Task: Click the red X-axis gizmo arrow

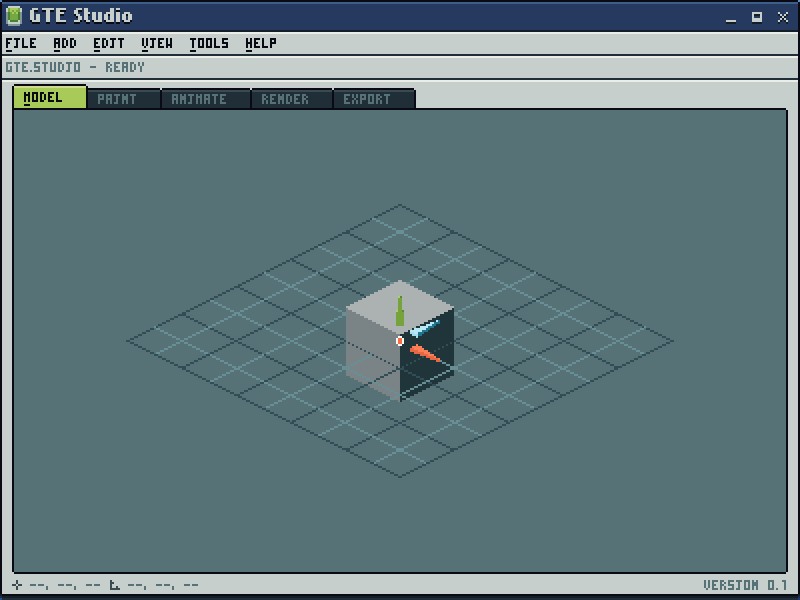Action: pyautogui.click(x=425, y=353)
